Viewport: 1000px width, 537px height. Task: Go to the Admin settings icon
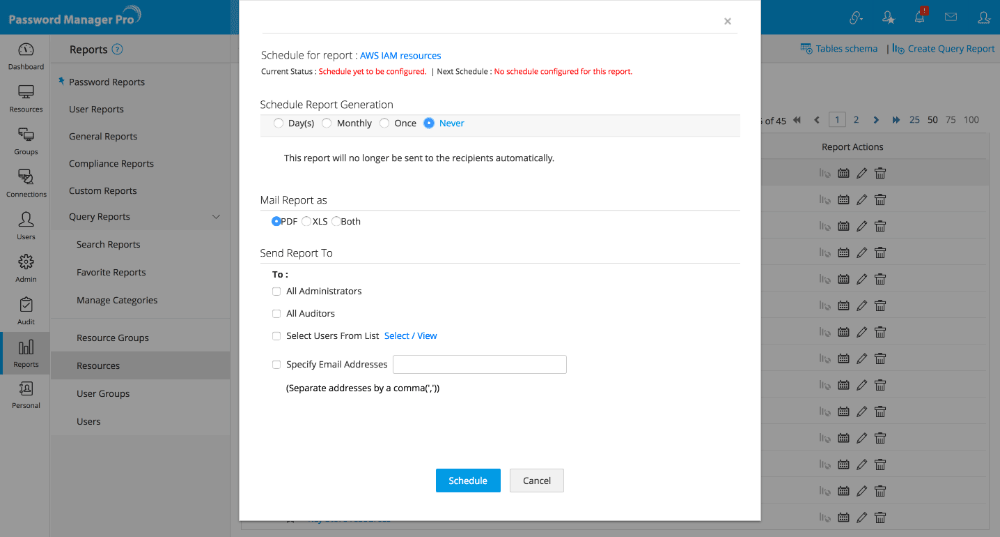(x=26, y=266)
